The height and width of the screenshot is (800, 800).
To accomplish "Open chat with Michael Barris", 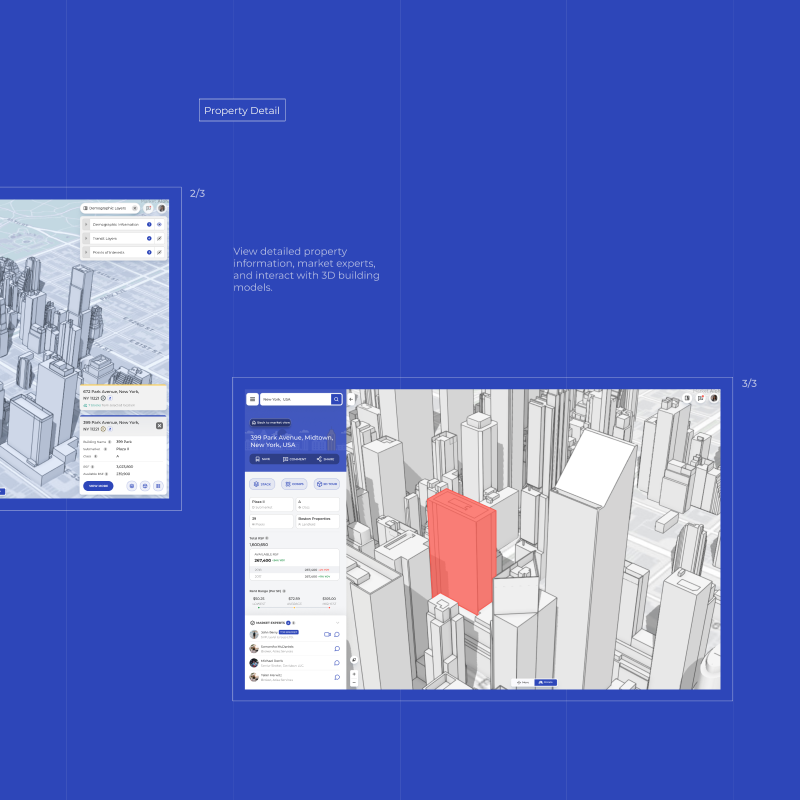I will [x=337, y=663].
